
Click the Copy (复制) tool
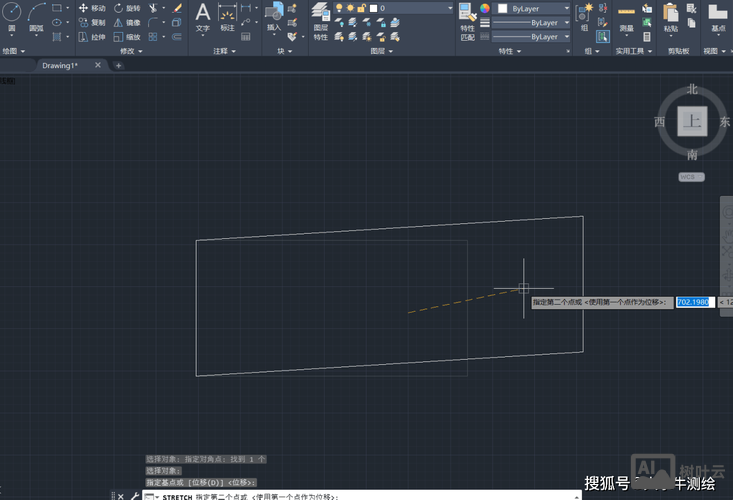click(x=91, y=22)
